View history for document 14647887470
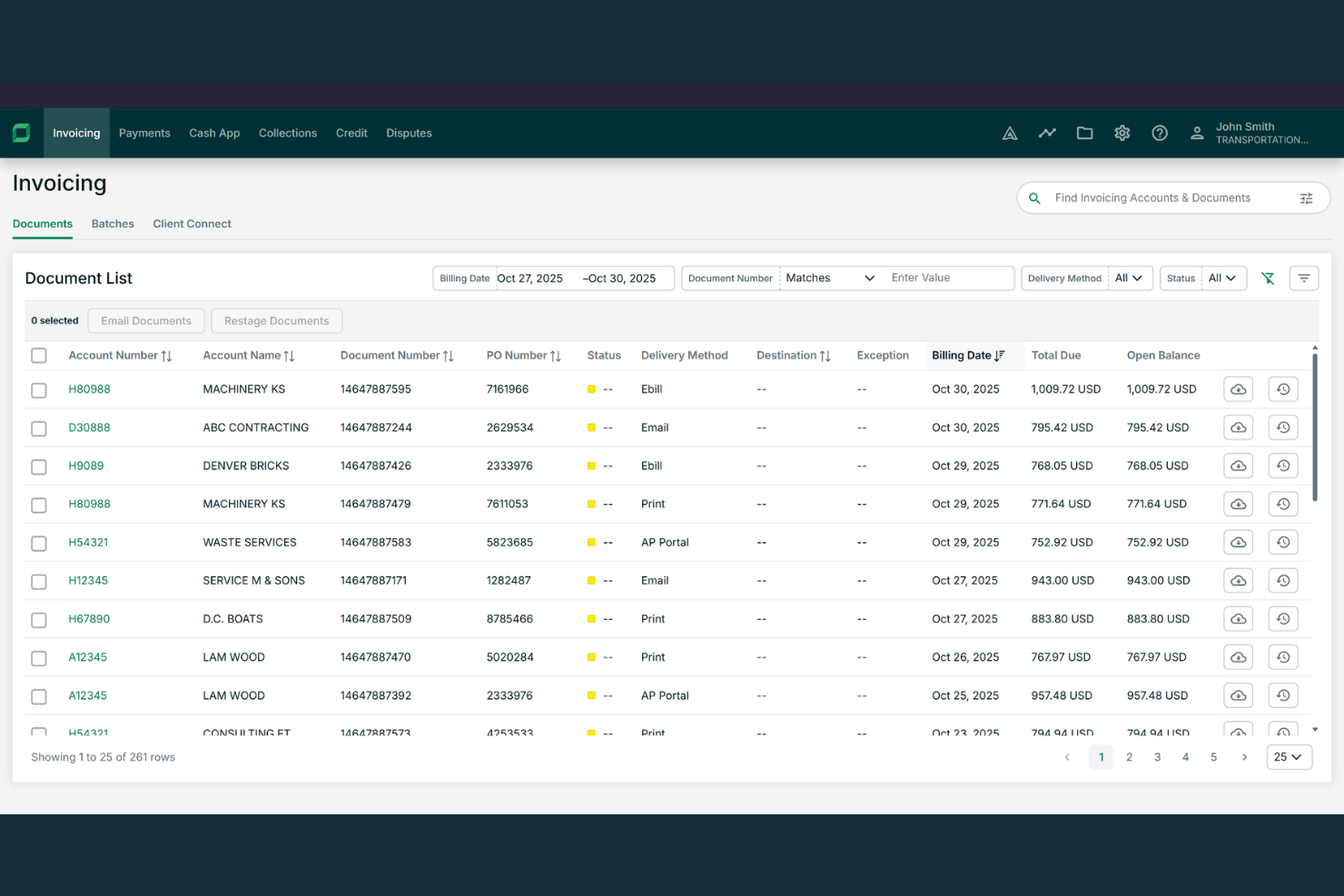1344x896 pixels. [1283, 657]
